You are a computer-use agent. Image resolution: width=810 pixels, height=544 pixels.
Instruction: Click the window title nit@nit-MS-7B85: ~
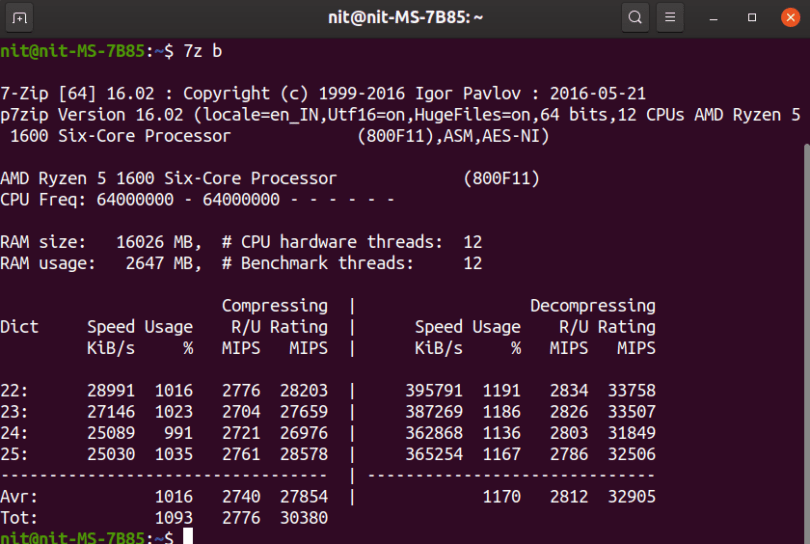406,18
